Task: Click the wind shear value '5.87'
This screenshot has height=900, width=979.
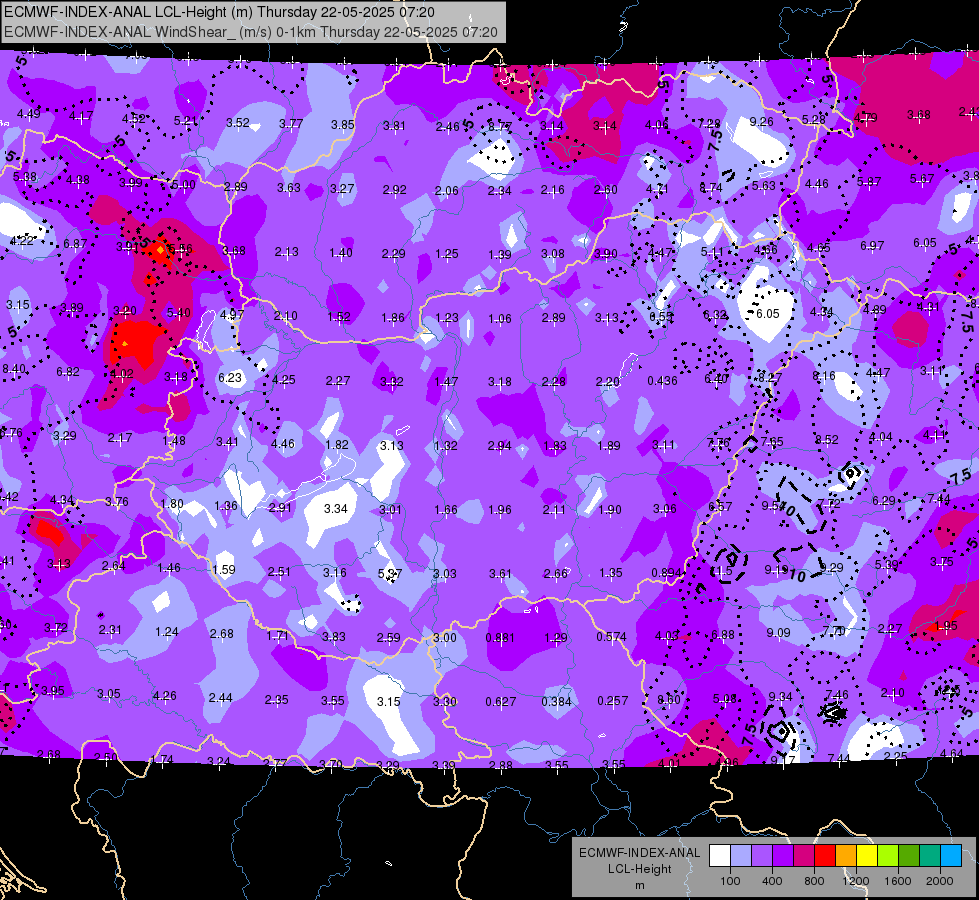Action: 869,182
